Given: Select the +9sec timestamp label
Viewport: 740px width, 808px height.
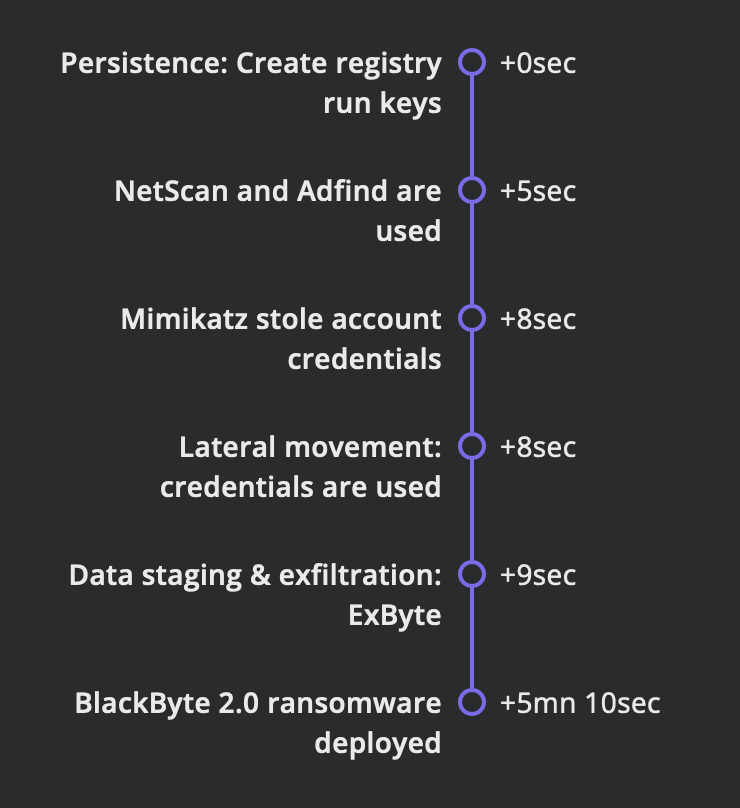Looking at the screenshot, I should point(537,575).
